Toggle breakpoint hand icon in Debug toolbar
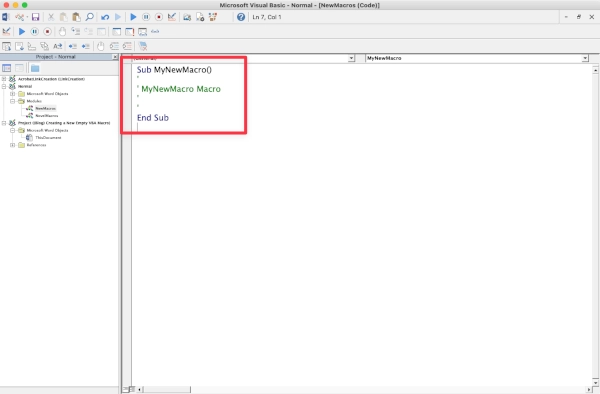 tap(62, 32)
